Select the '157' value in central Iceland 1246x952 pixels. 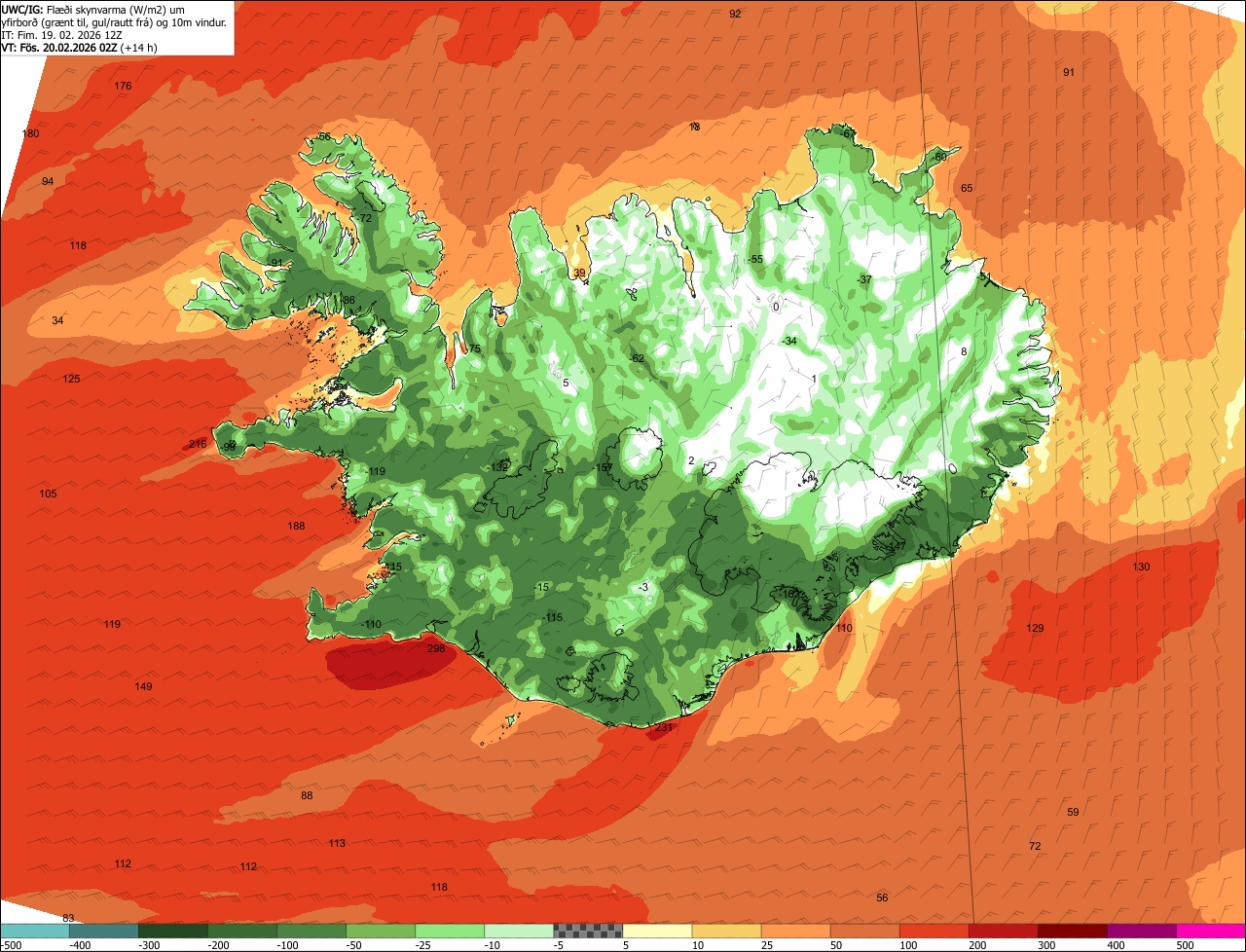tap(604, 468)
